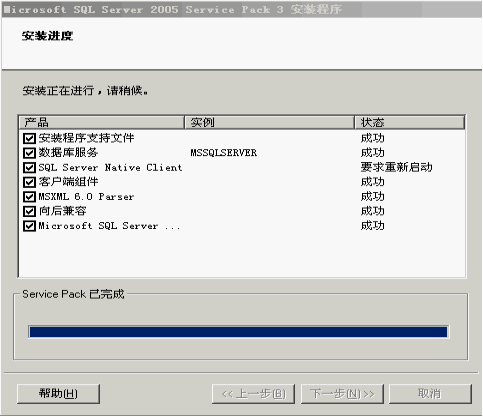
Task: Sort by the 状态 column header
Action: (410, 122)
